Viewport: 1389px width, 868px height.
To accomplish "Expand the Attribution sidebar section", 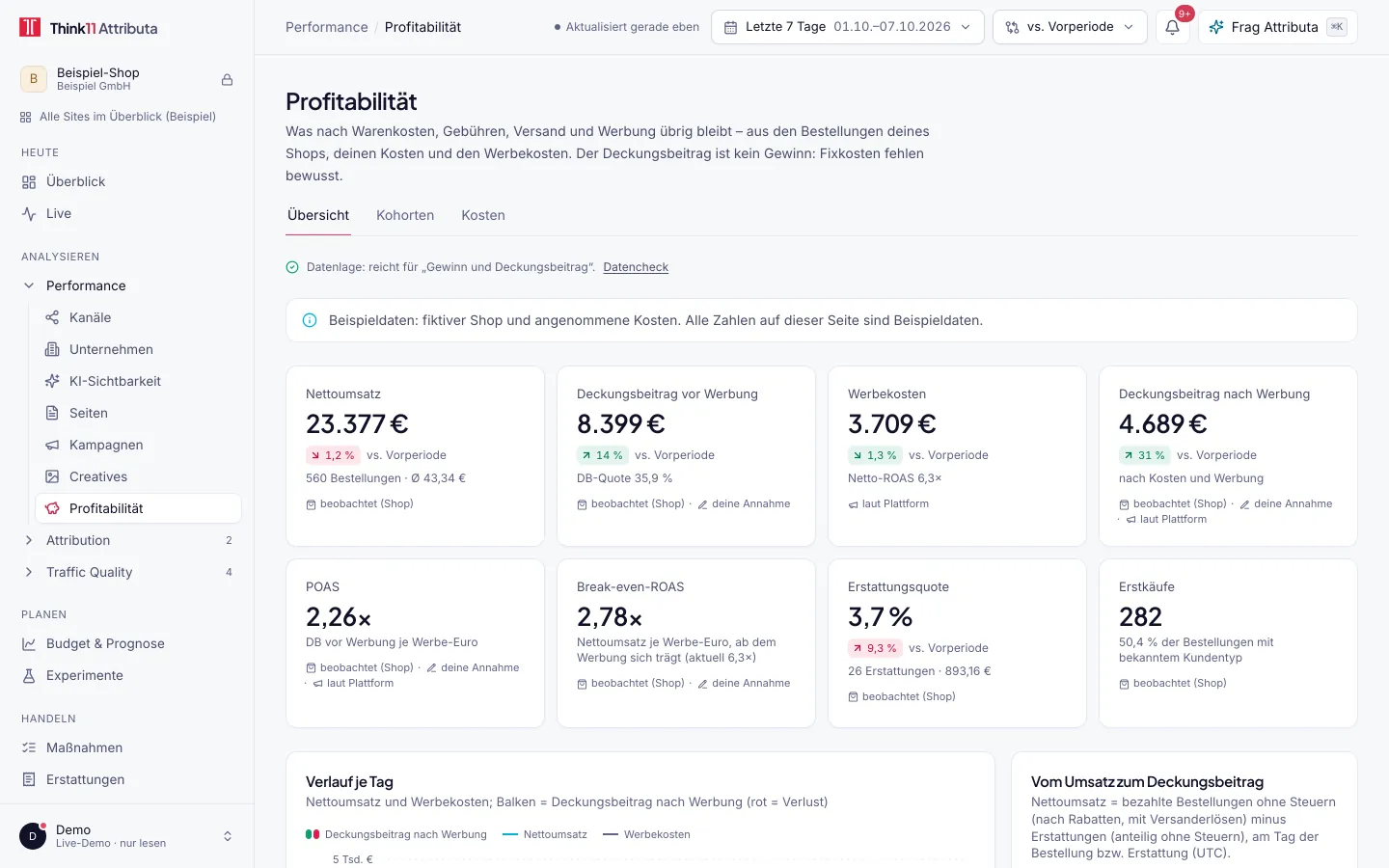I will point(29,540).
